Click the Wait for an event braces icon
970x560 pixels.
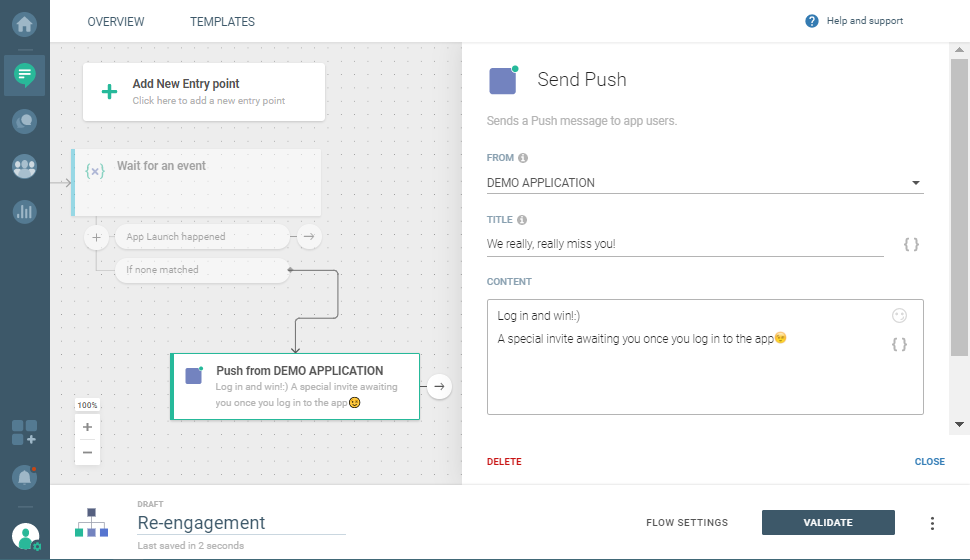click(95, 171)
